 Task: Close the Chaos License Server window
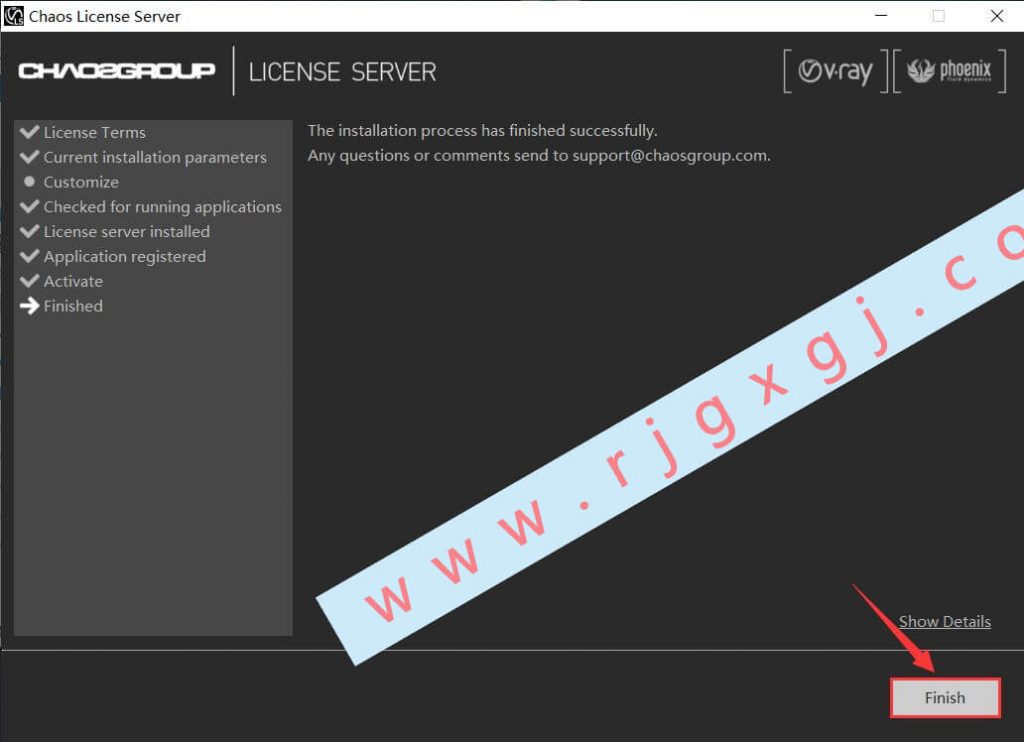(997, 16)
